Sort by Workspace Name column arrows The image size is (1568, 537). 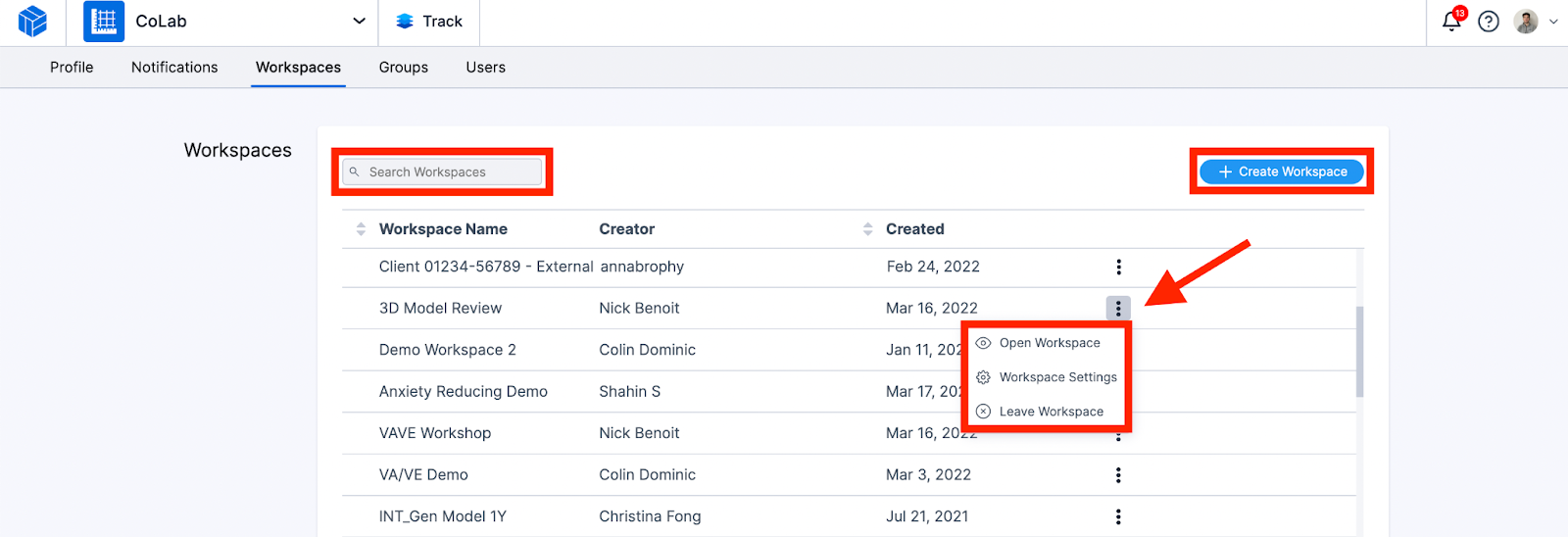click(x=361, y=229)
